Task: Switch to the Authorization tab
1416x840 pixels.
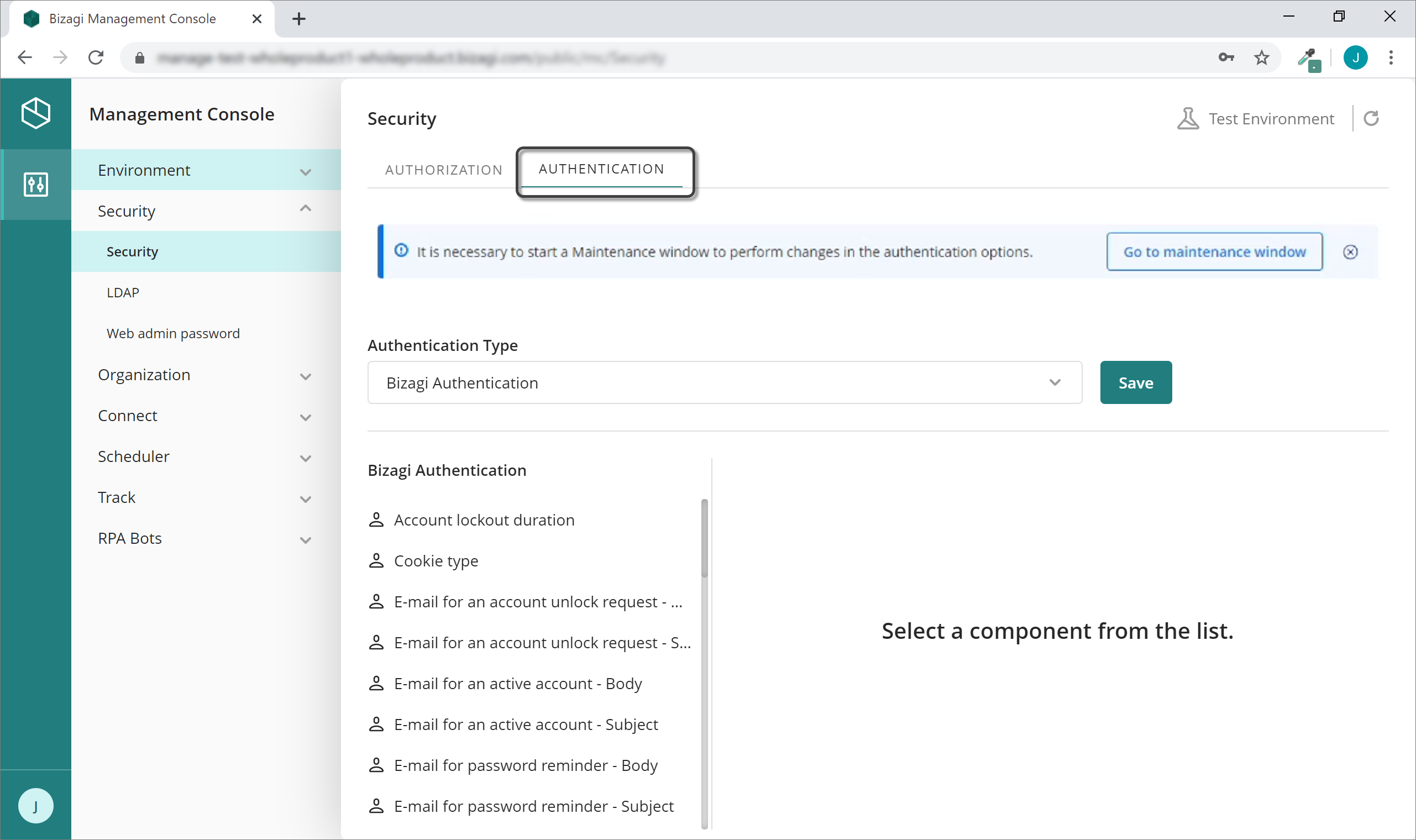Action: tap(443, 169)
